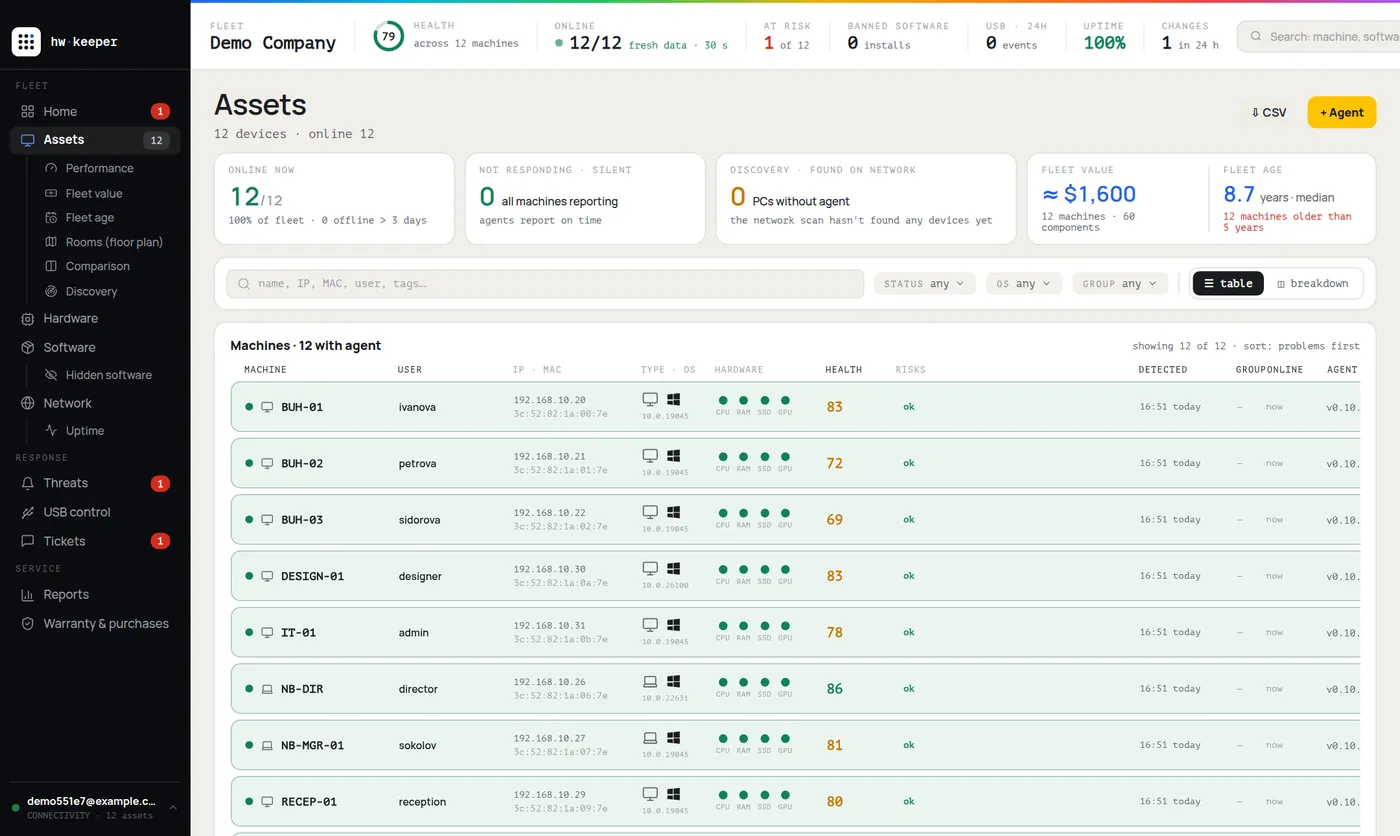Click the + Agent button
This screenshot has width=1400, height=836.
tap(1341, 112)
